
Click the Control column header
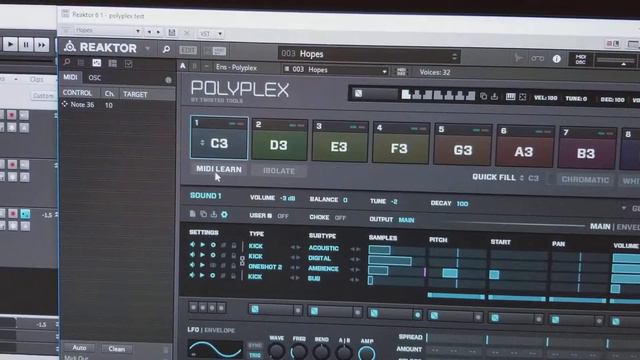77,93
